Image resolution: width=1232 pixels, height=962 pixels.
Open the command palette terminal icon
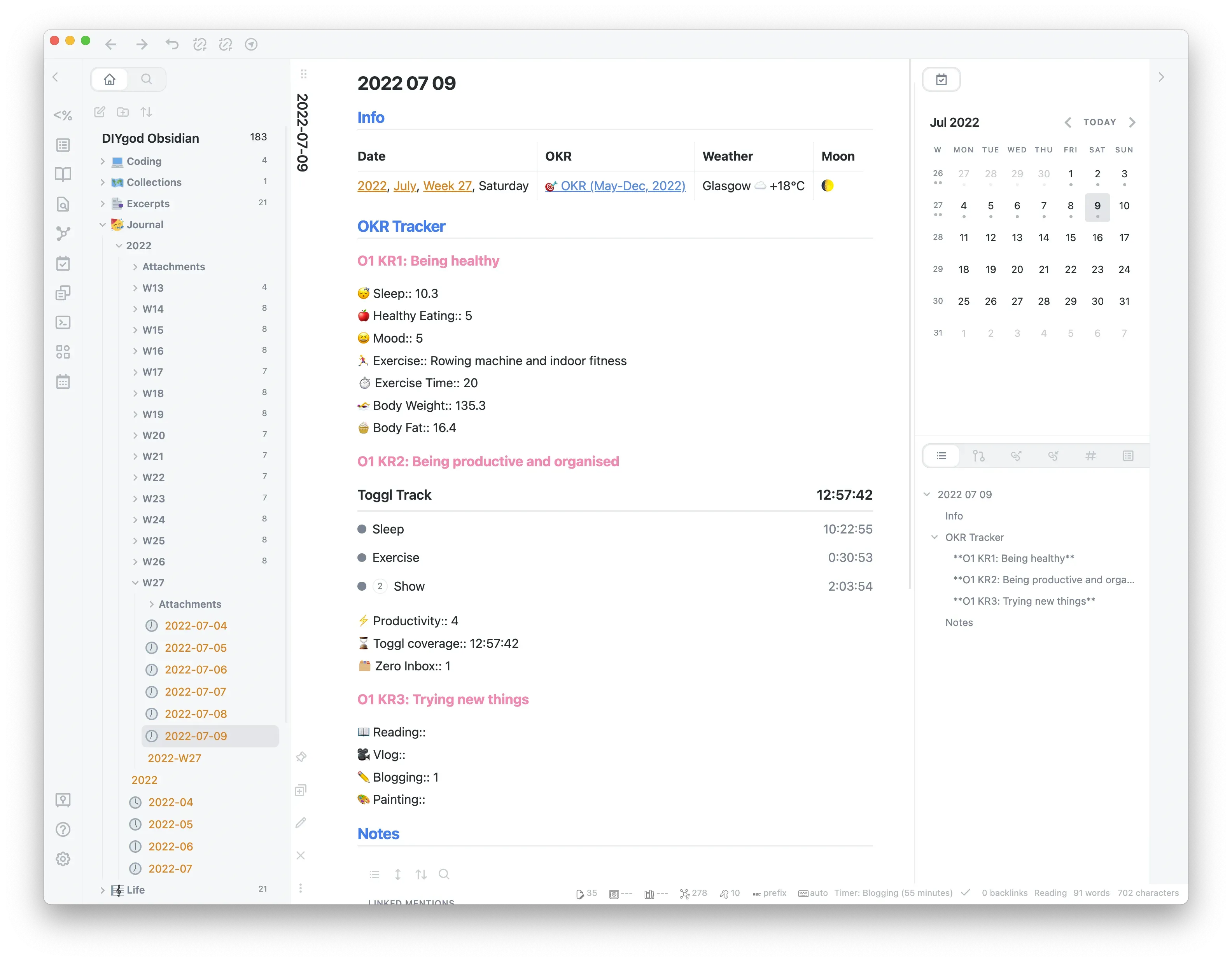tap(63, 323)
